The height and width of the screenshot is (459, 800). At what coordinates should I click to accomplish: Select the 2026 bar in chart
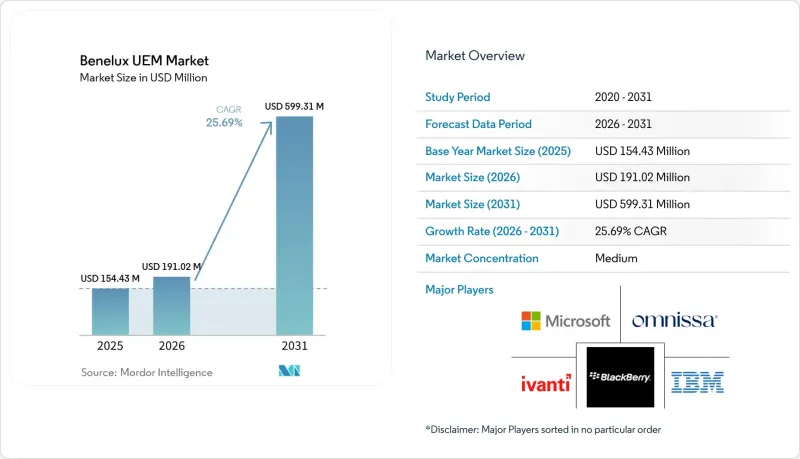tap(171, 306)
